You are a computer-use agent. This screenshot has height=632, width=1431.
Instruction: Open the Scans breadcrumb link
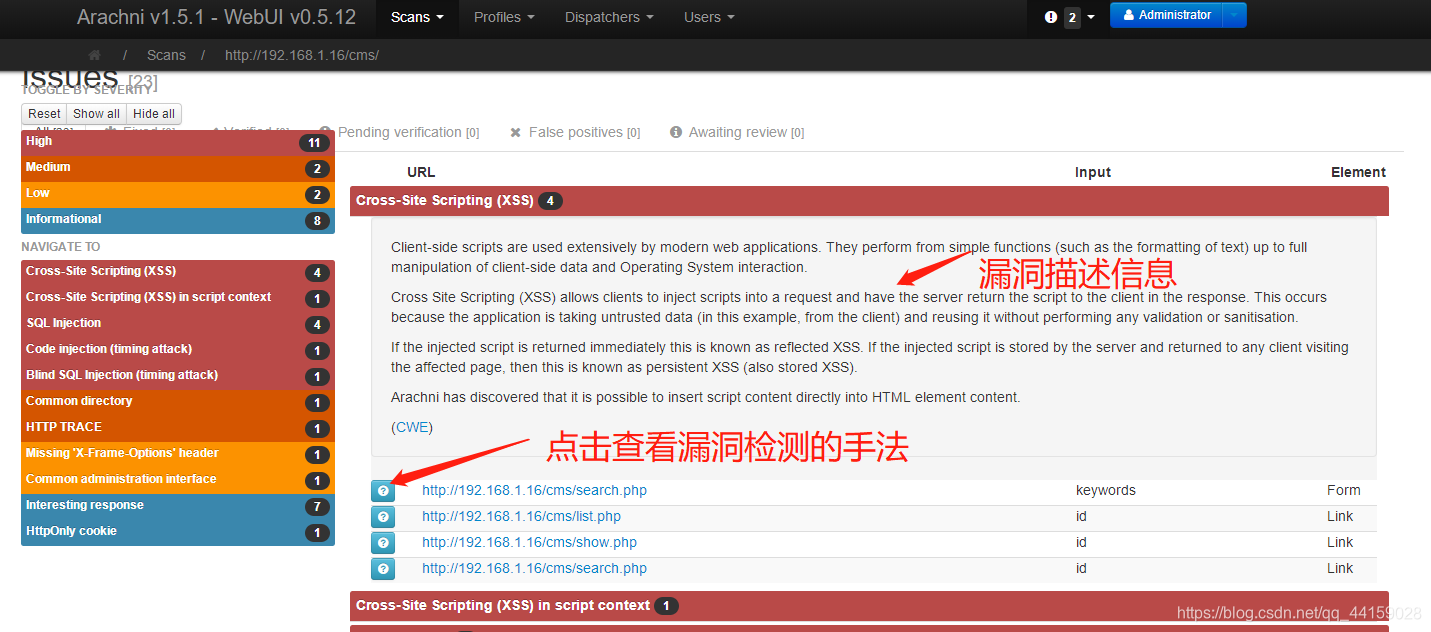click(166, 55)
